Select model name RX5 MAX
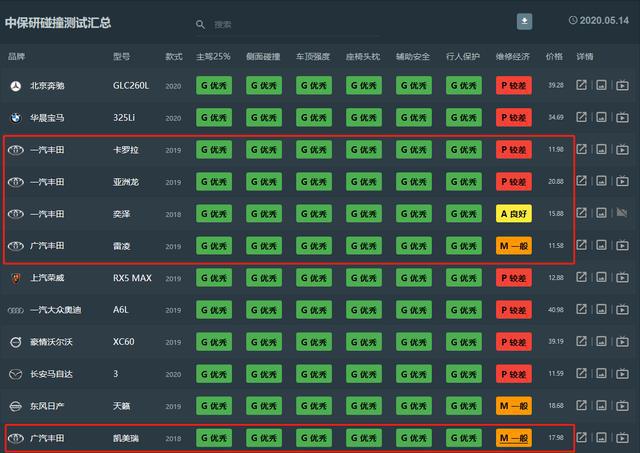 click(132, 278)
